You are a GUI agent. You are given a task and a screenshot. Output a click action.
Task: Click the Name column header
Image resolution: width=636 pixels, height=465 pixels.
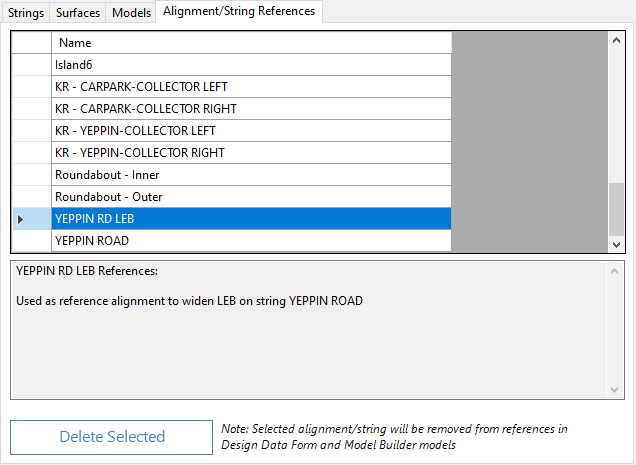click(250, 43)
